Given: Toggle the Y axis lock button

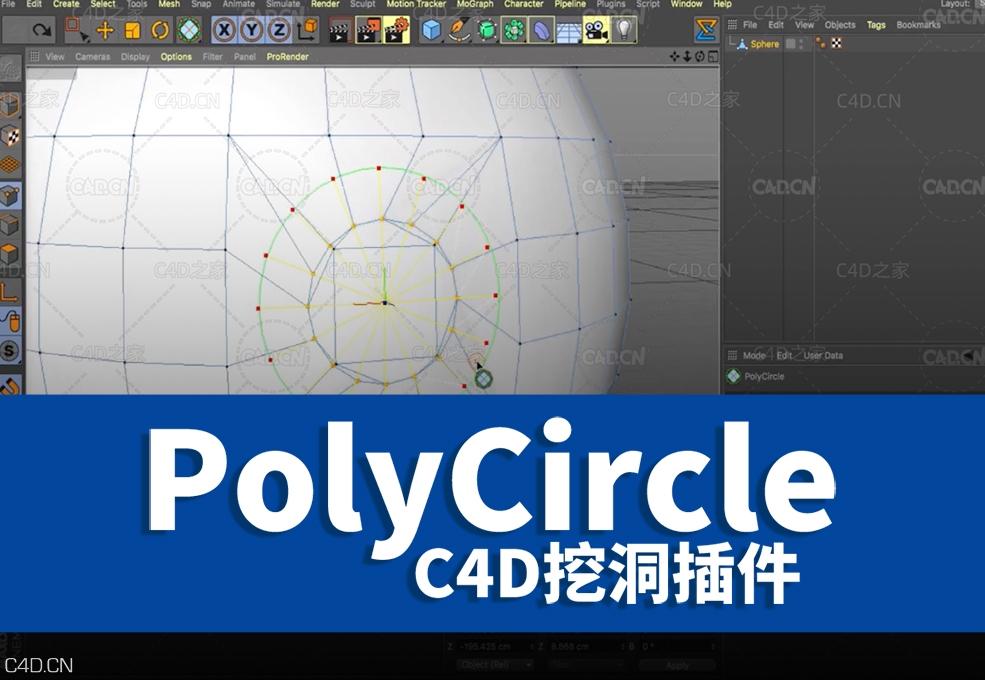Looking at the screenshot, I should point(250,31).
